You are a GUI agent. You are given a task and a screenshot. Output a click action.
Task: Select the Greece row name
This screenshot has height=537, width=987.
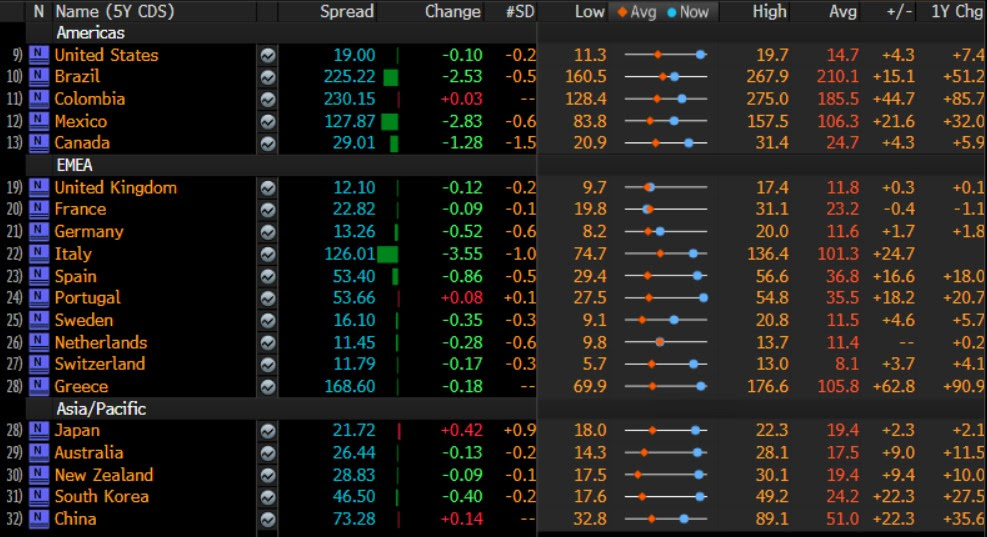81,387
